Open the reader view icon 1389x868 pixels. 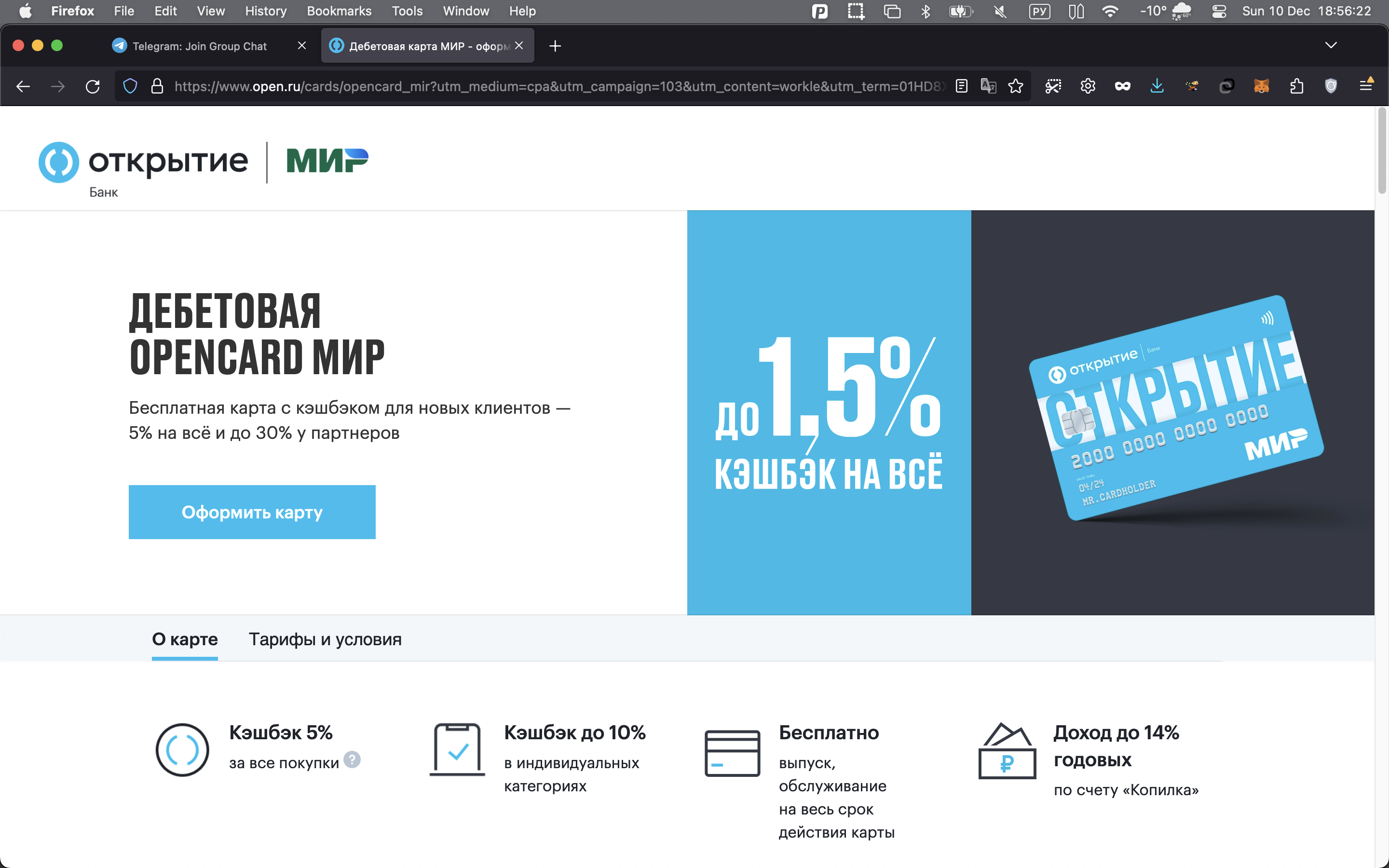coord(961,86)
